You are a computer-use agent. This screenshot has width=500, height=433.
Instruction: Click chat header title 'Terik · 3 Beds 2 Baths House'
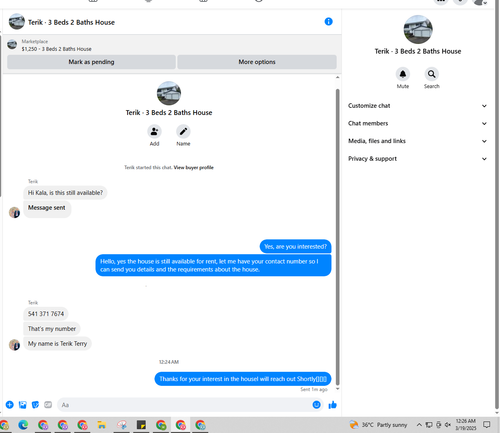click(71, 22)
